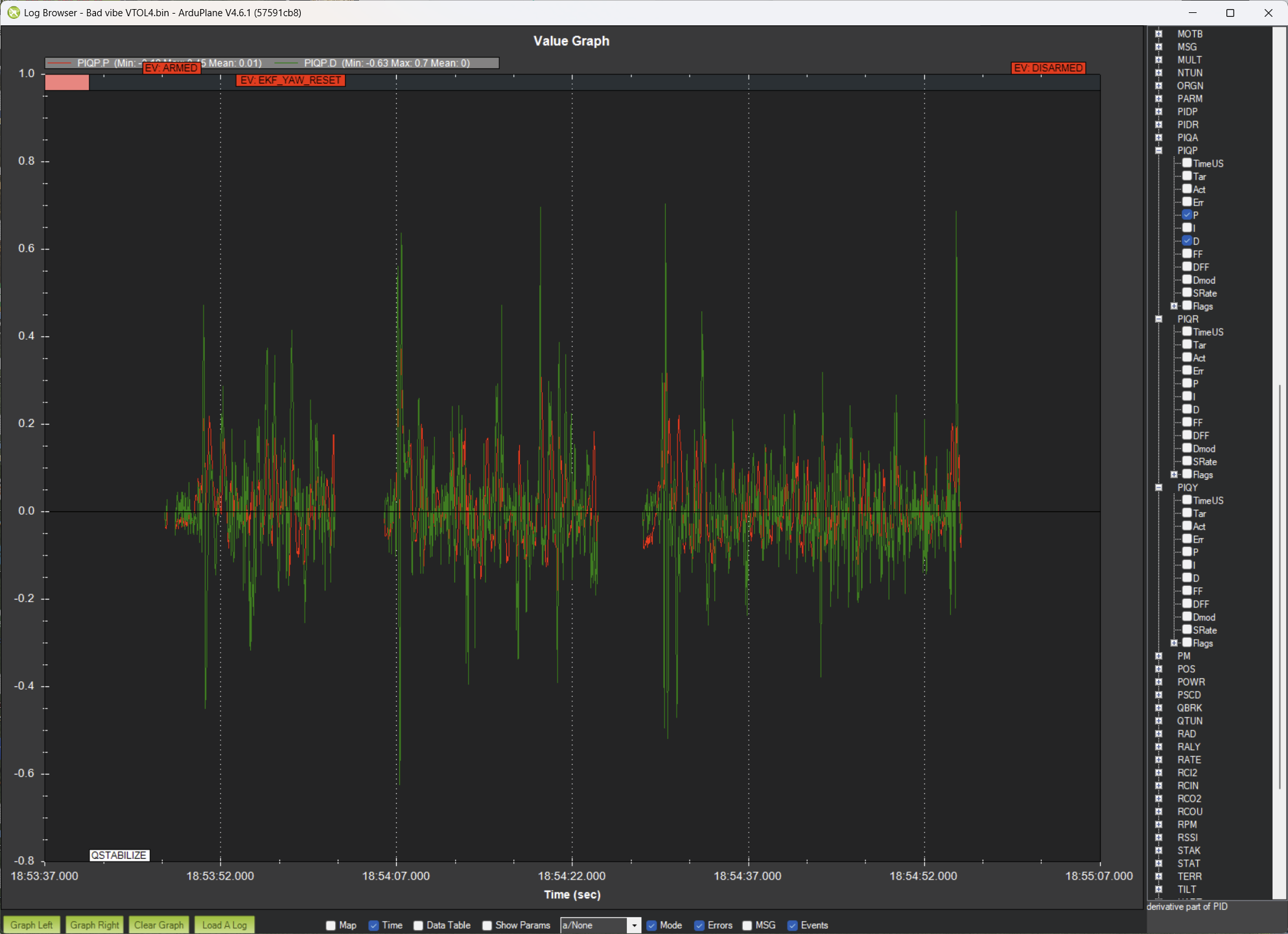The height and width of the screenshot is (934, 1288).
Task: Click the Log Browser application icon
Action: (13, 12)
